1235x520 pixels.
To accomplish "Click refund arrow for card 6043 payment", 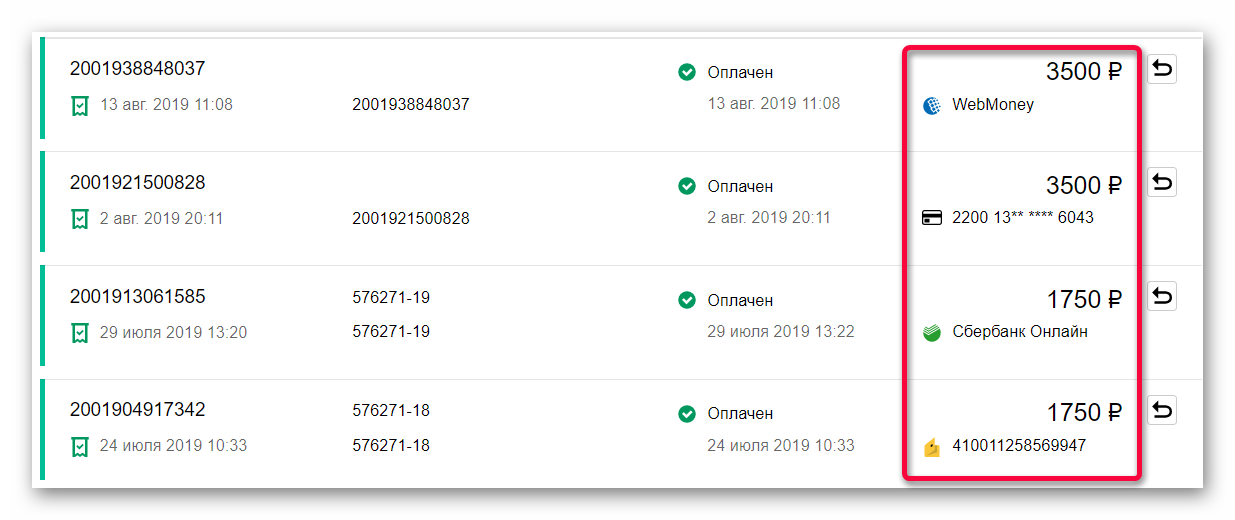I will click(1161, 183).
